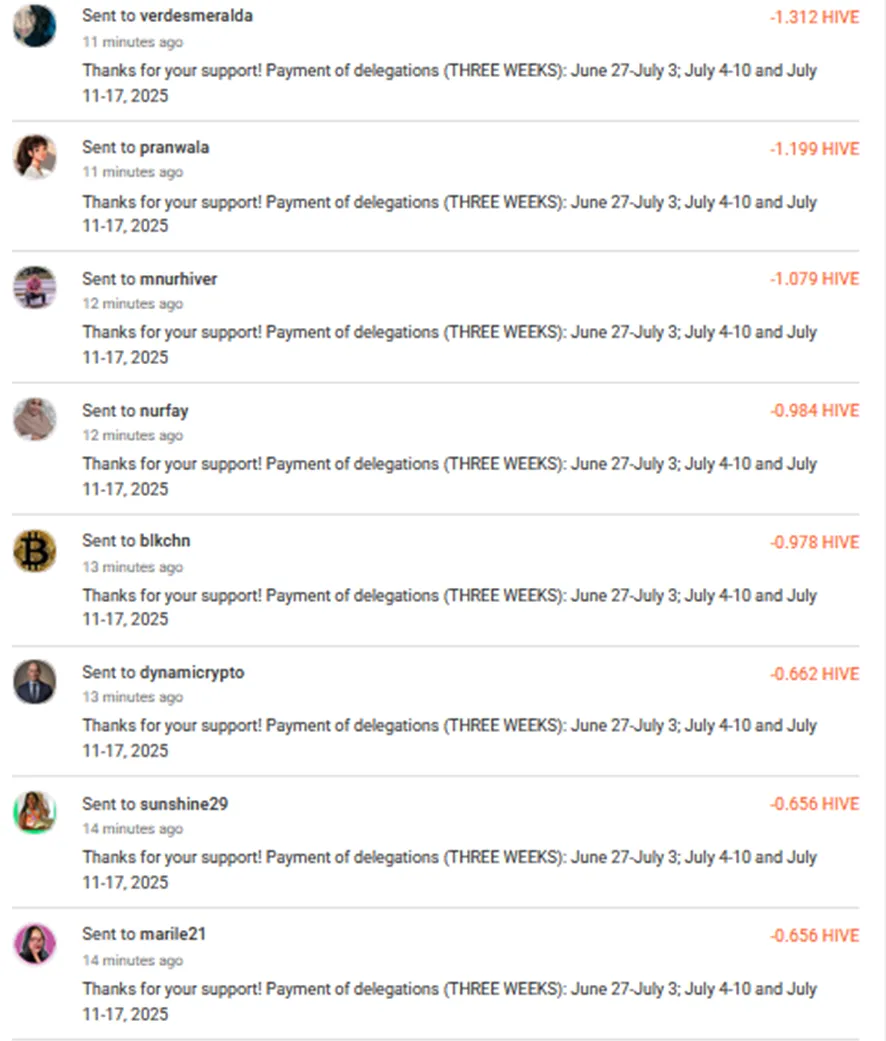Visit the mnurhiver account link
This screenshot has width=886, height=1041.
click(x=178, y=279)
